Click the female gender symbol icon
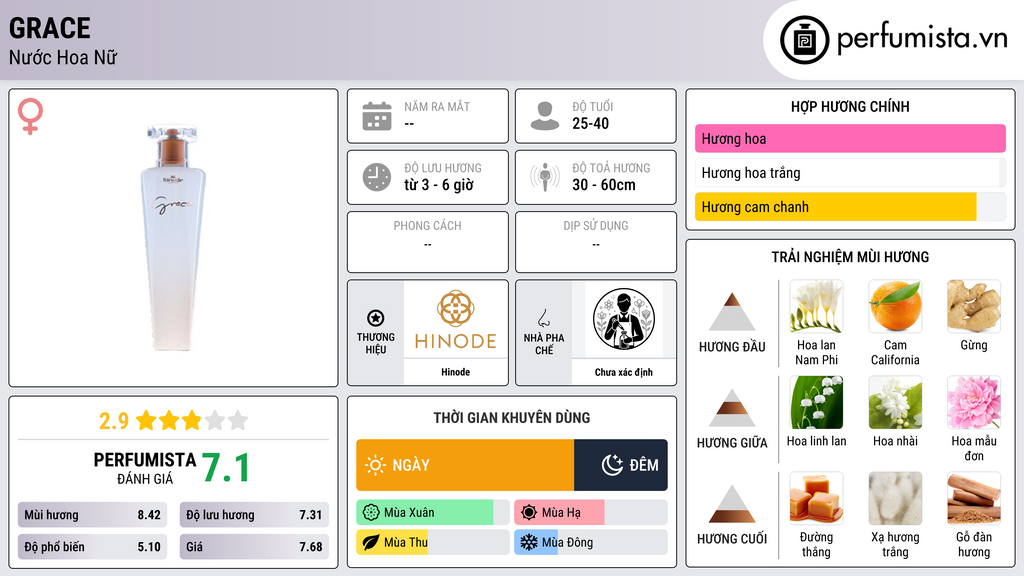This screenshot has width=1024, height=576. pyautogui.click(x=30, y=116)
